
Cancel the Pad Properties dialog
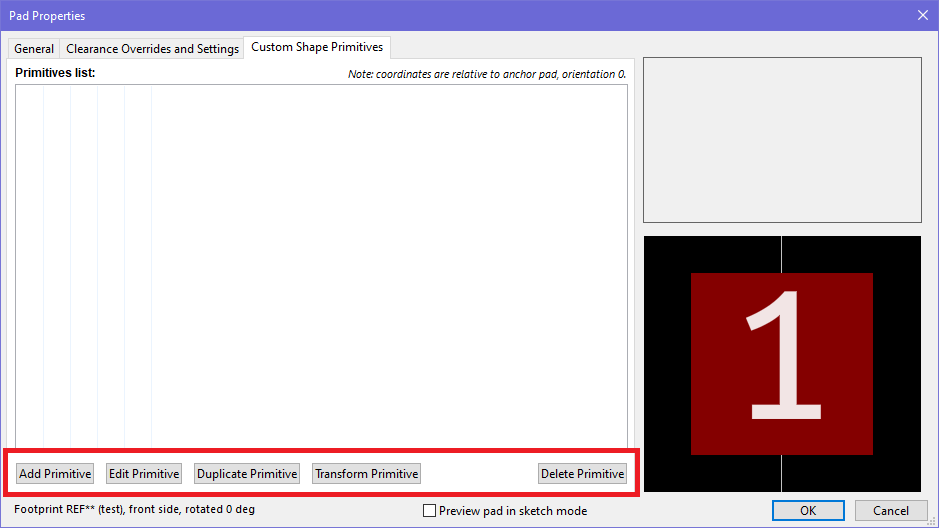point(890,511)
